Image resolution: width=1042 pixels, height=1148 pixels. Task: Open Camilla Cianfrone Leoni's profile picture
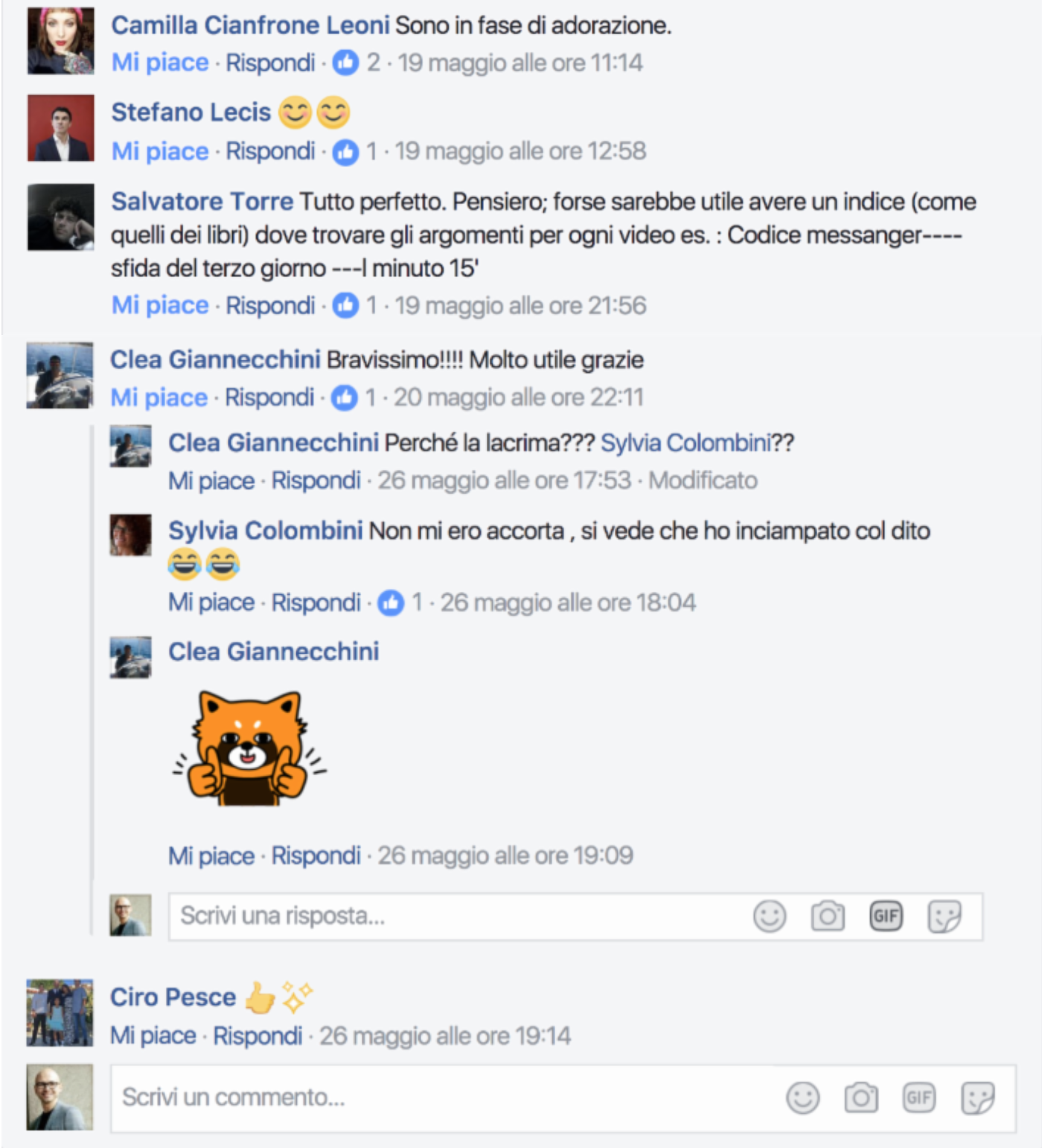pyautogui.click(x=61, y=41)
